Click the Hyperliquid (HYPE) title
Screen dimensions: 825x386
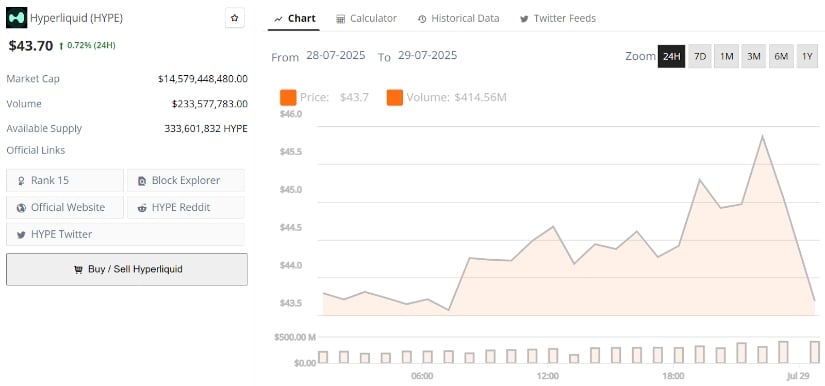point(76,18)
